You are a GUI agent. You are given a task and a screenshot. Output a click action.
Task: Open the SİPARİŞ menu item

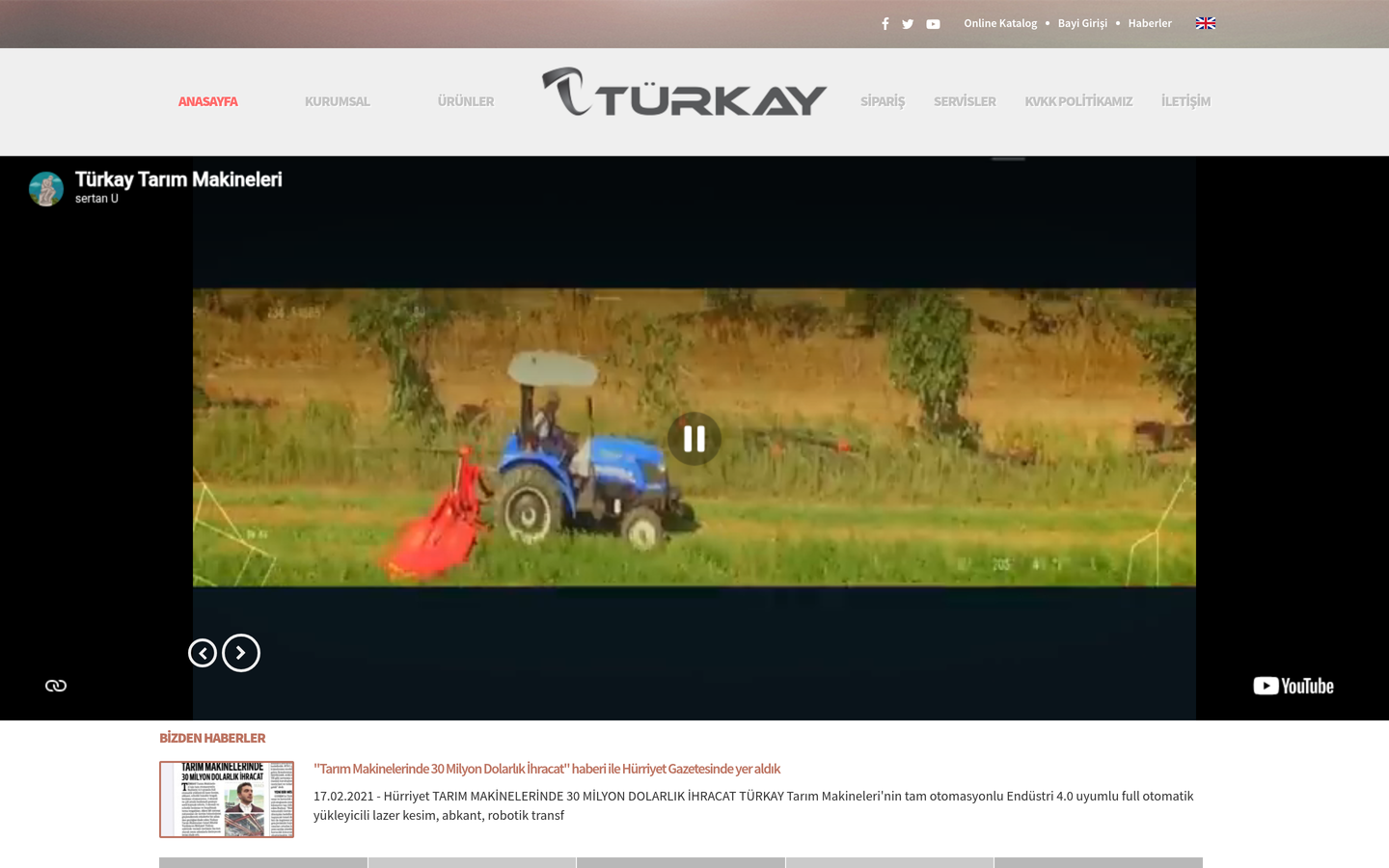883,101
